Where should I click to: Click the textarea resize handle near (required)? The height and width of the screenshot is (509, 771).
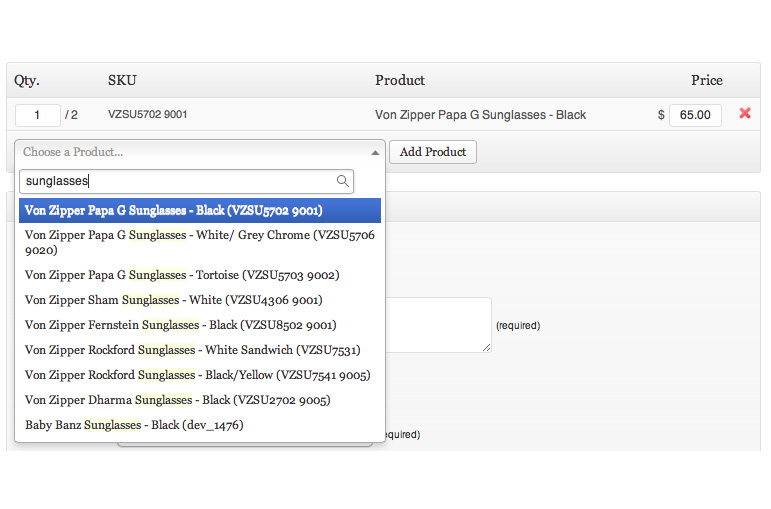click(486, 348)
